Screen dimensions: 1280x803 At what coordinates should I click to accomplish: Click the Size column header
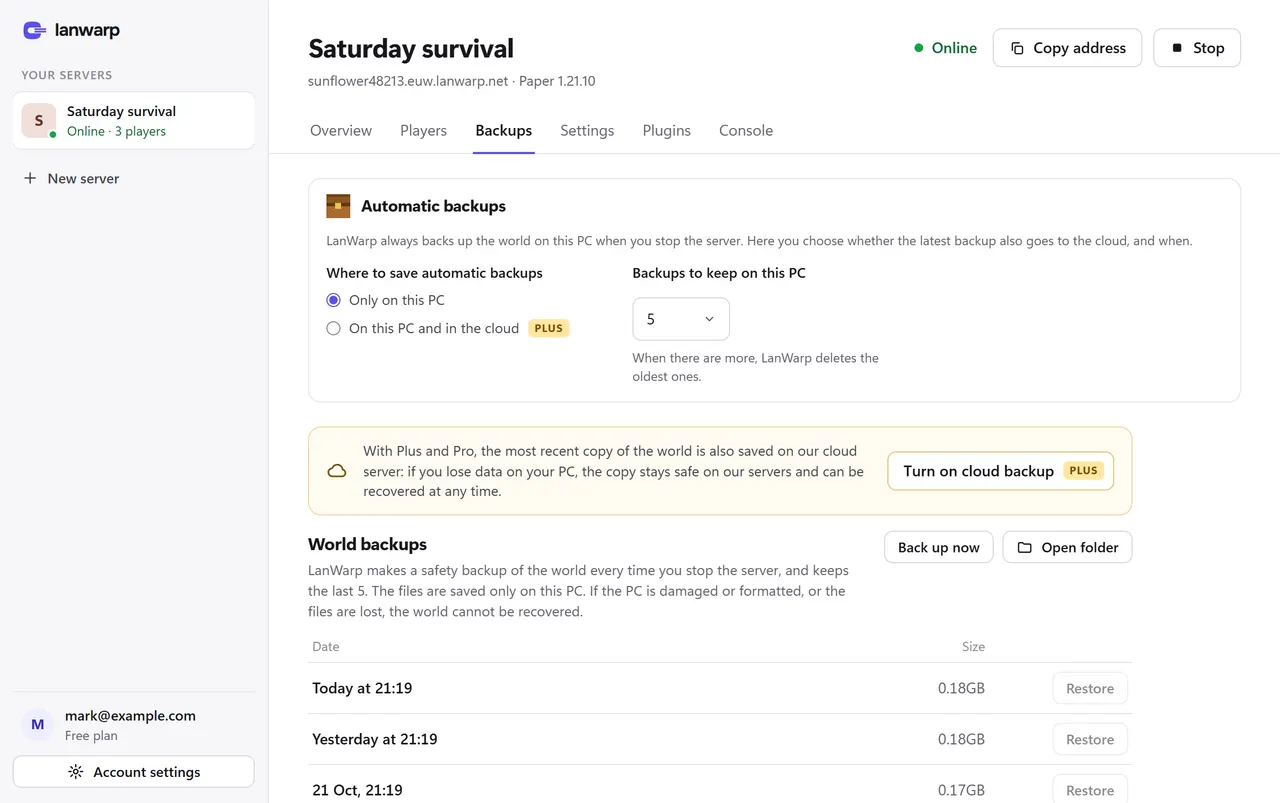point(973,647)
